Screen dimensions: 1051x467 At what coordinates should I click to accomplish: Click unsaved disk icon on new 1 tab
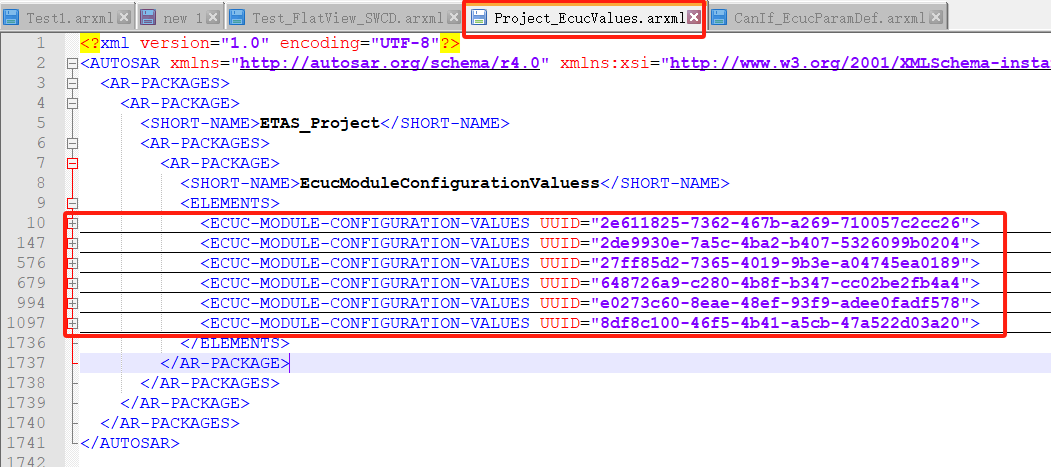[149, 18]
